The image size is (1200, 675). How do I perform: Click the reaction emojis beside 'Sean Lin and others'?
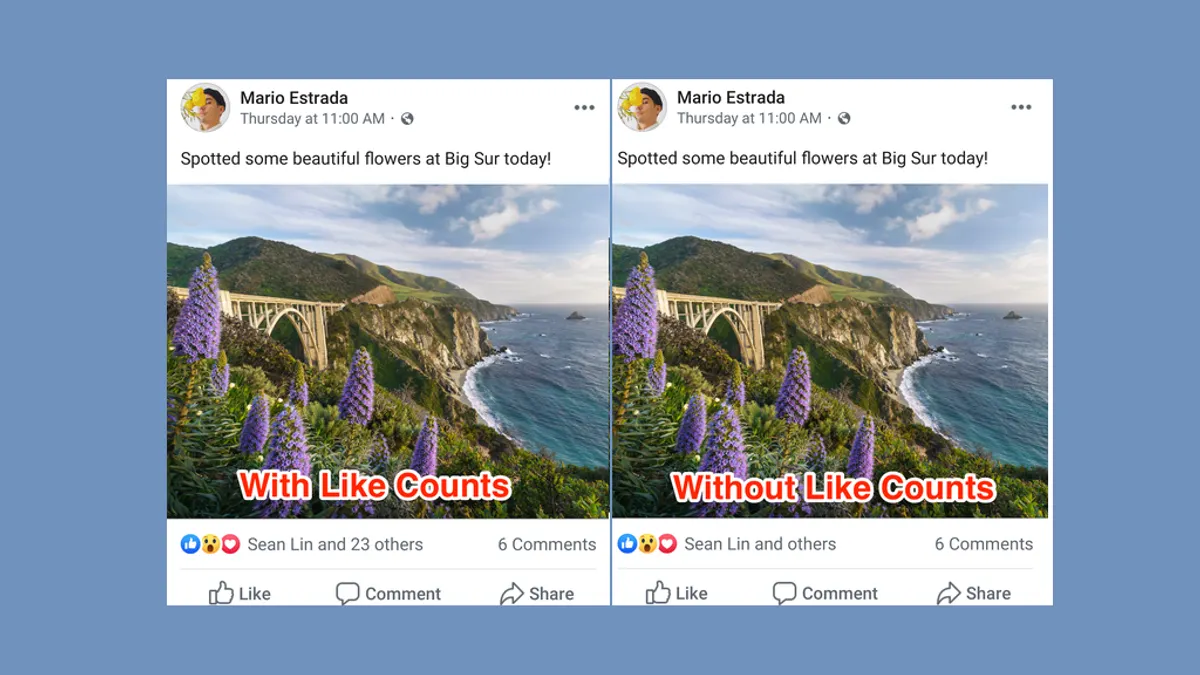coord(647,544)
